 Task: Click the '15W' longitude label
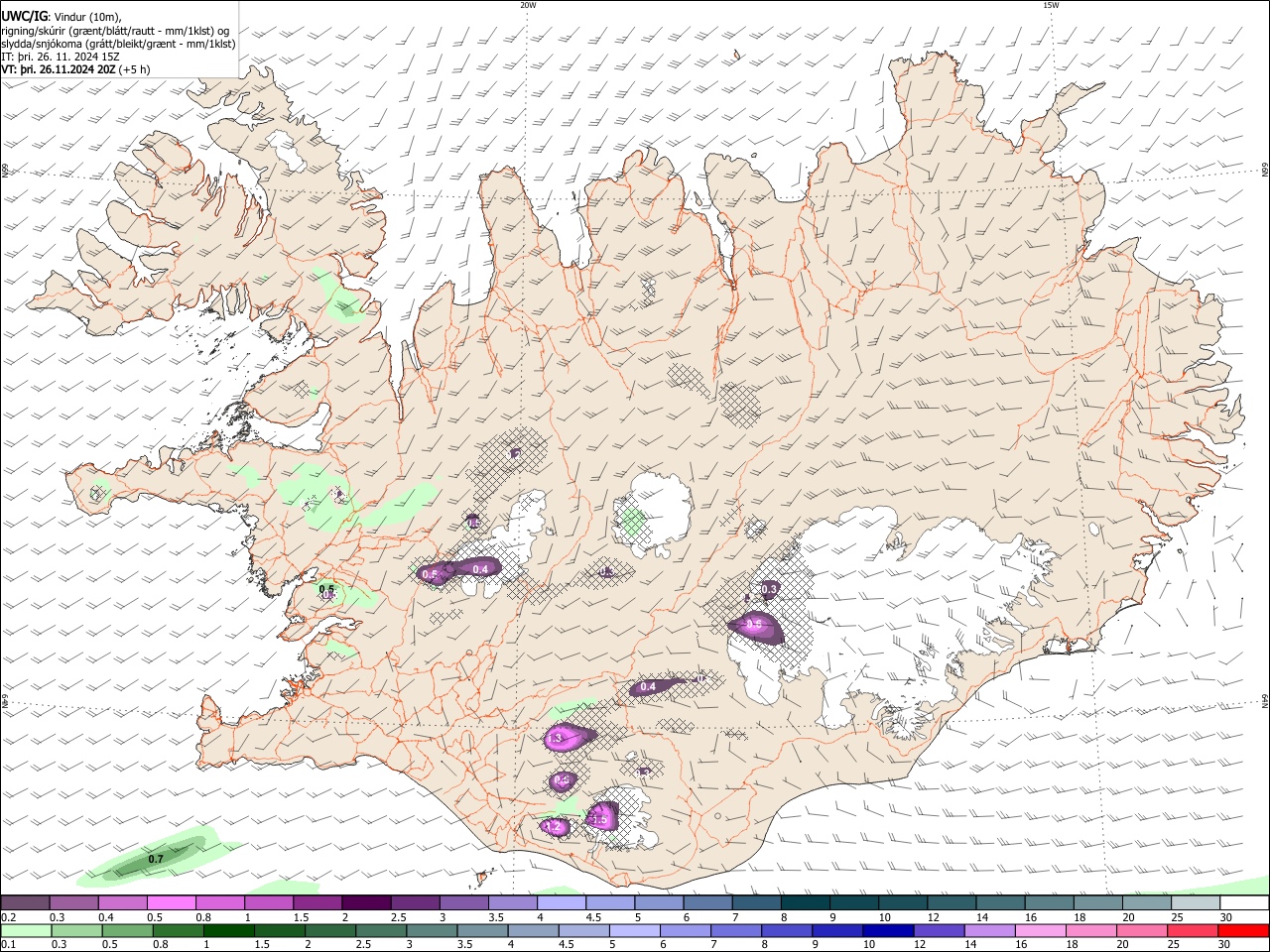1051,5
